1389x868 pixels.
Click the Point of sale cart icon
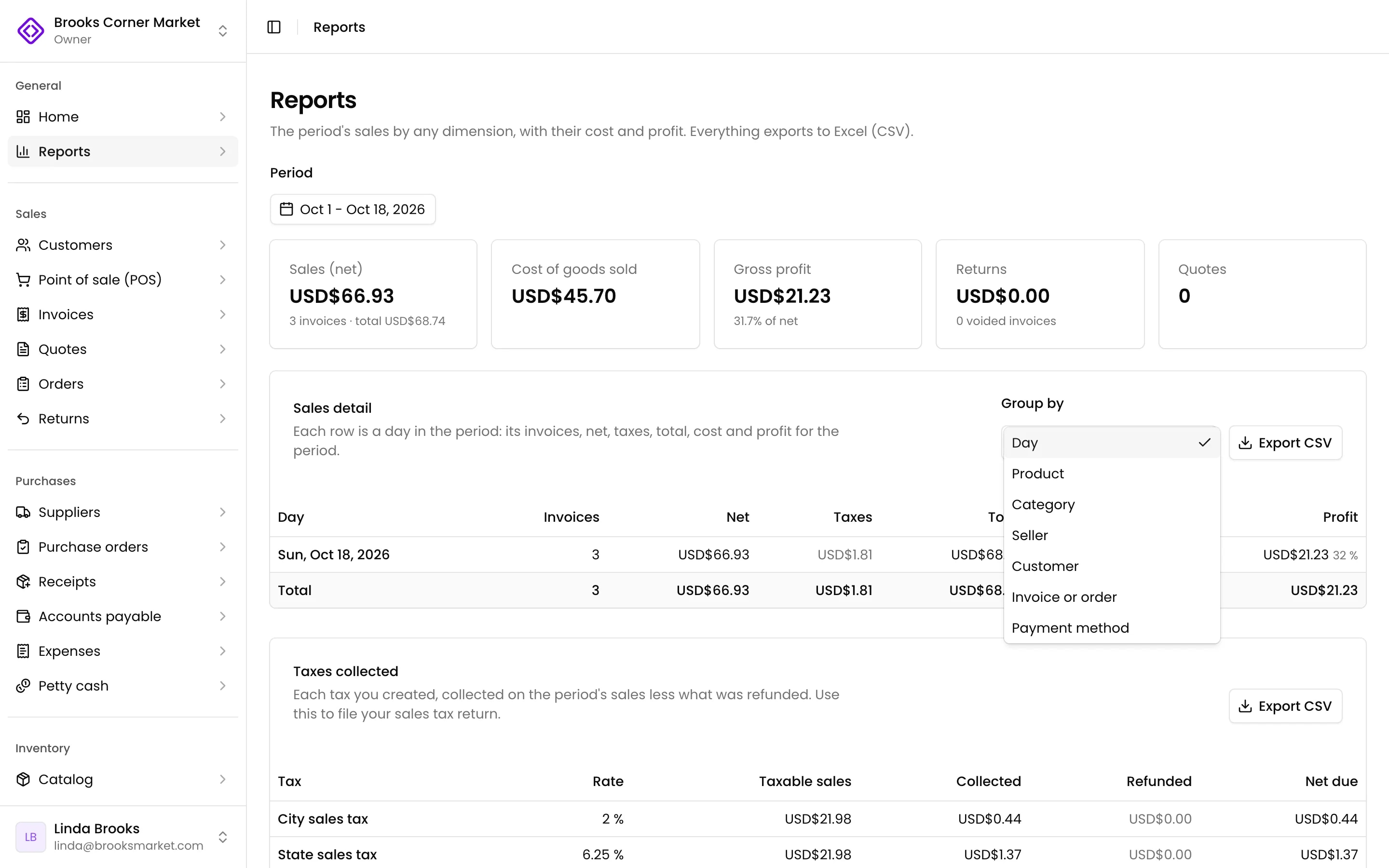[23, 280]
